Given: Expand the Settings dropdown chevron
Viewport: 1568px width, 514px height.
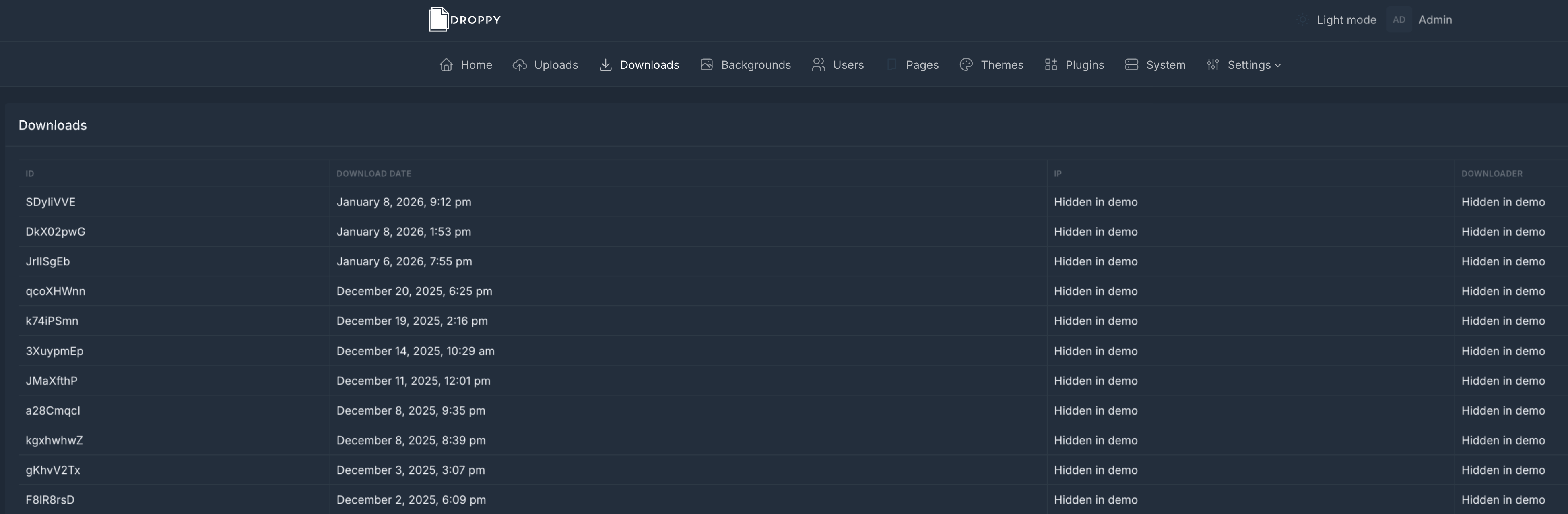Looking at the screenshot, I should [x=1278, y=65].
